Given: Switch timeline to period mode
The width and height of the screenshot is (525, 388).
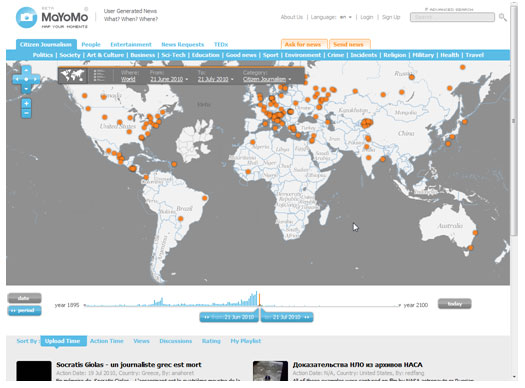Looking at the screenshot, I should tap(24, 310).
